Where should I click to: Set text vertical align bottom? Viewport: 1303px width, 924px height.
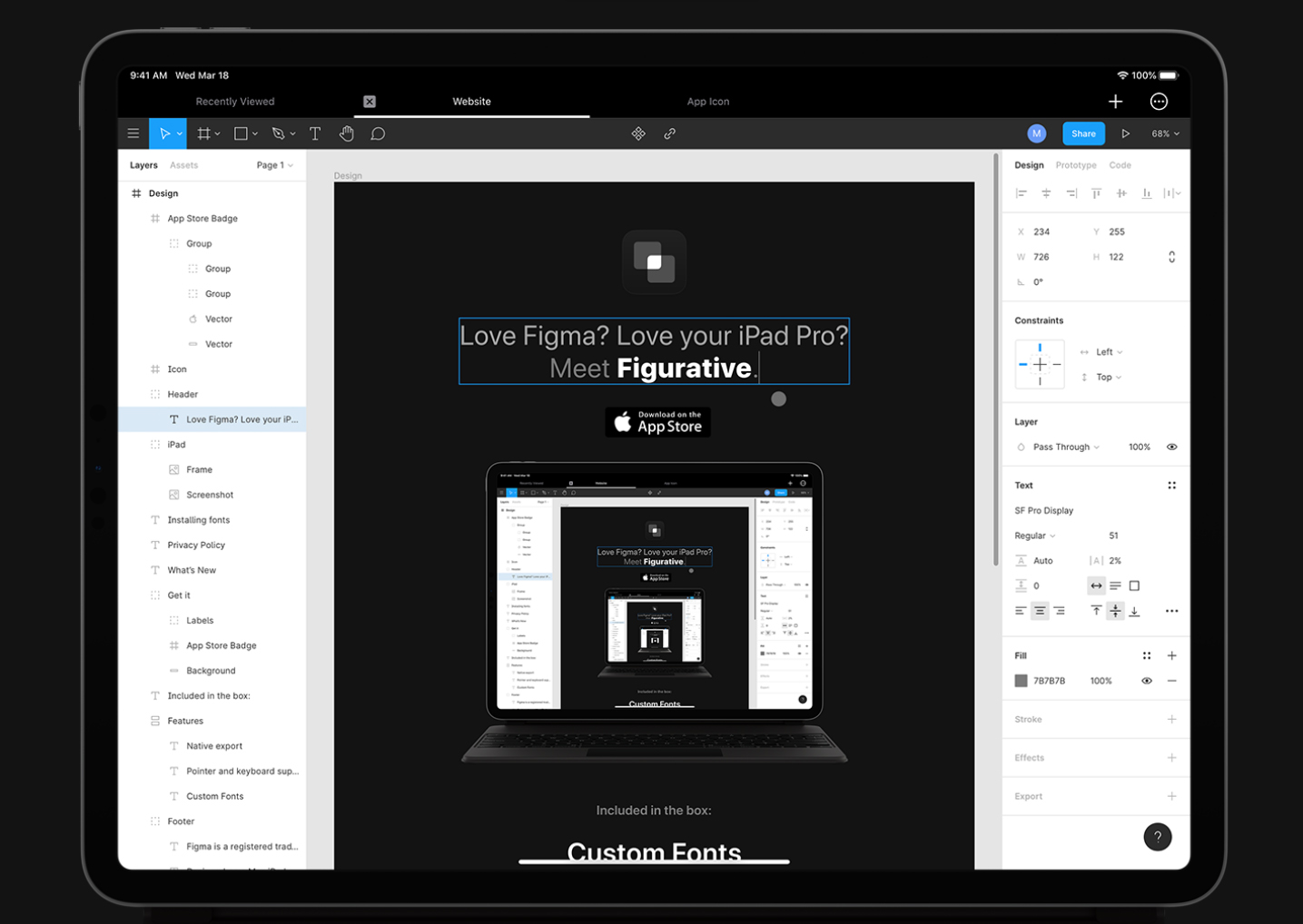point(1134,611)
